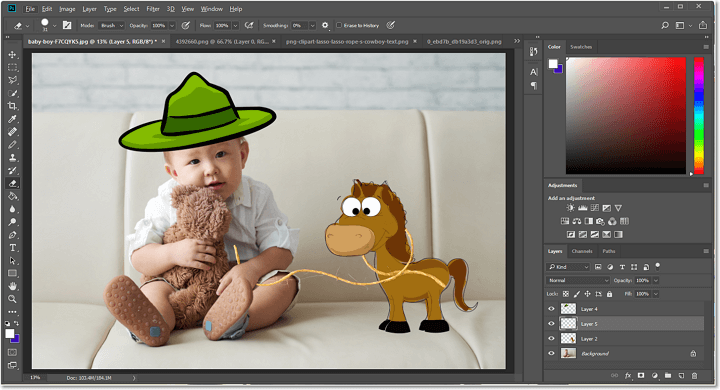Select the Eyedropper tool
This screenshot has width=720, height=390.
(12, 119)
